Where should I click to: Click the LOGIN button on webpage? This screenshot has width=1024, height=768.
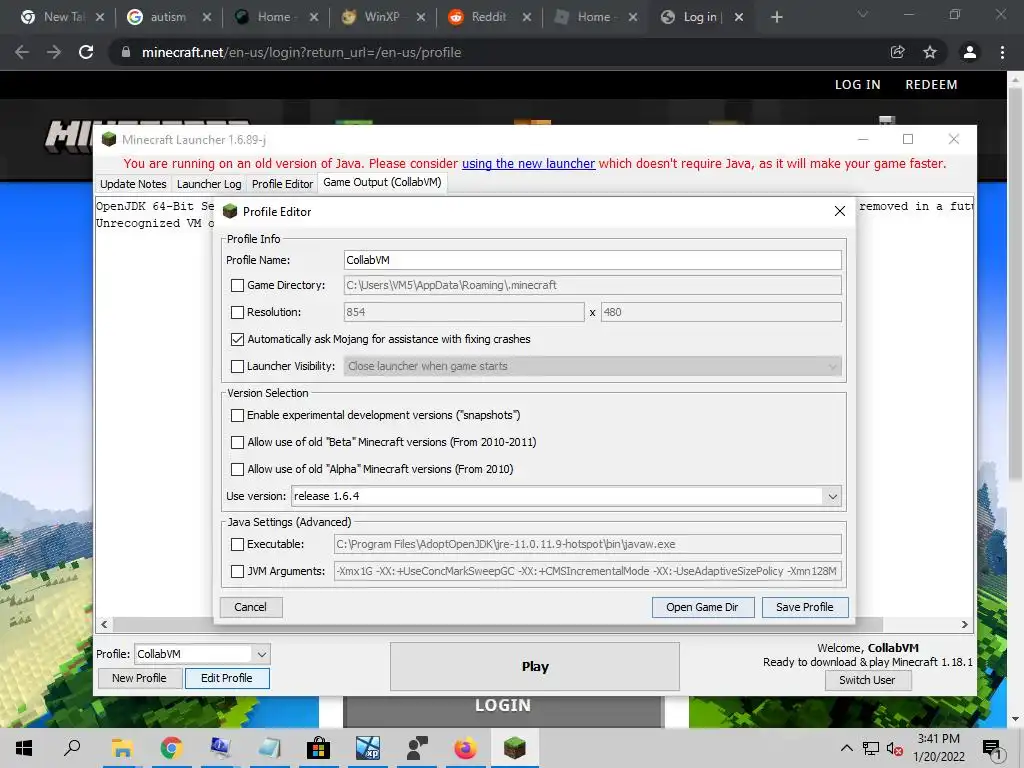(x=503, y=705)
